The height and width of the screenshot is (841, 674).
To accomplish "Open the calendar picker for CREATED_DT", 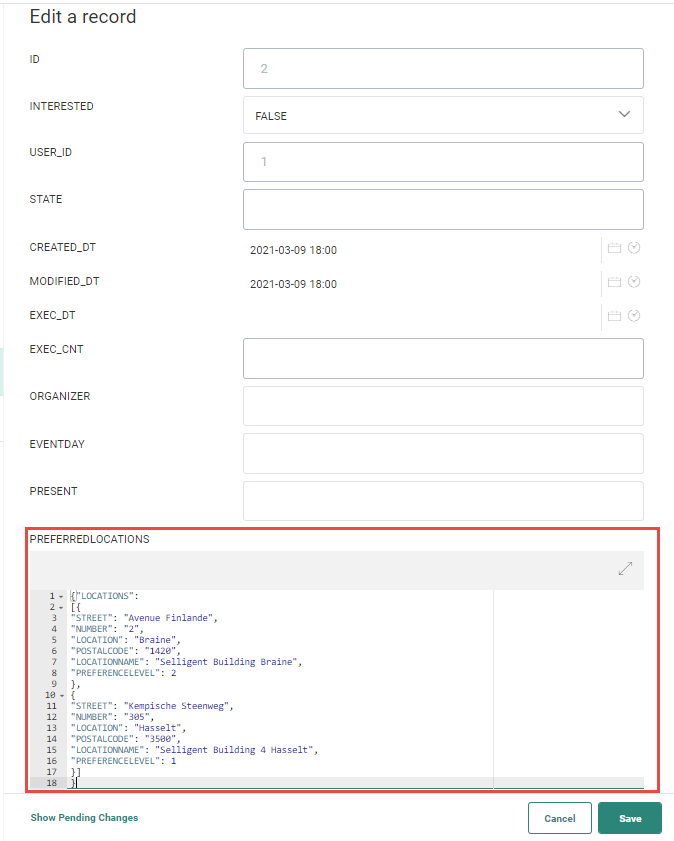I will (614, 249).
